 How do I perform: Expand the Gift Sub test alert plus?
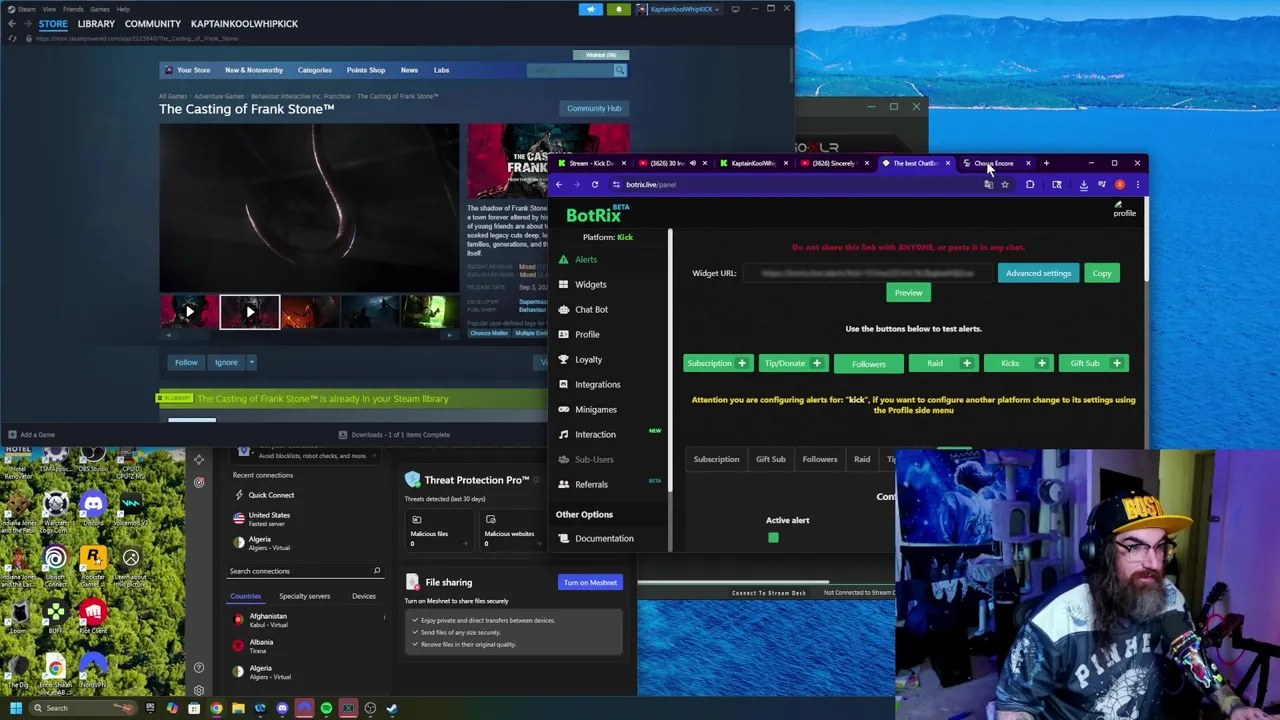coord(1116,363)
